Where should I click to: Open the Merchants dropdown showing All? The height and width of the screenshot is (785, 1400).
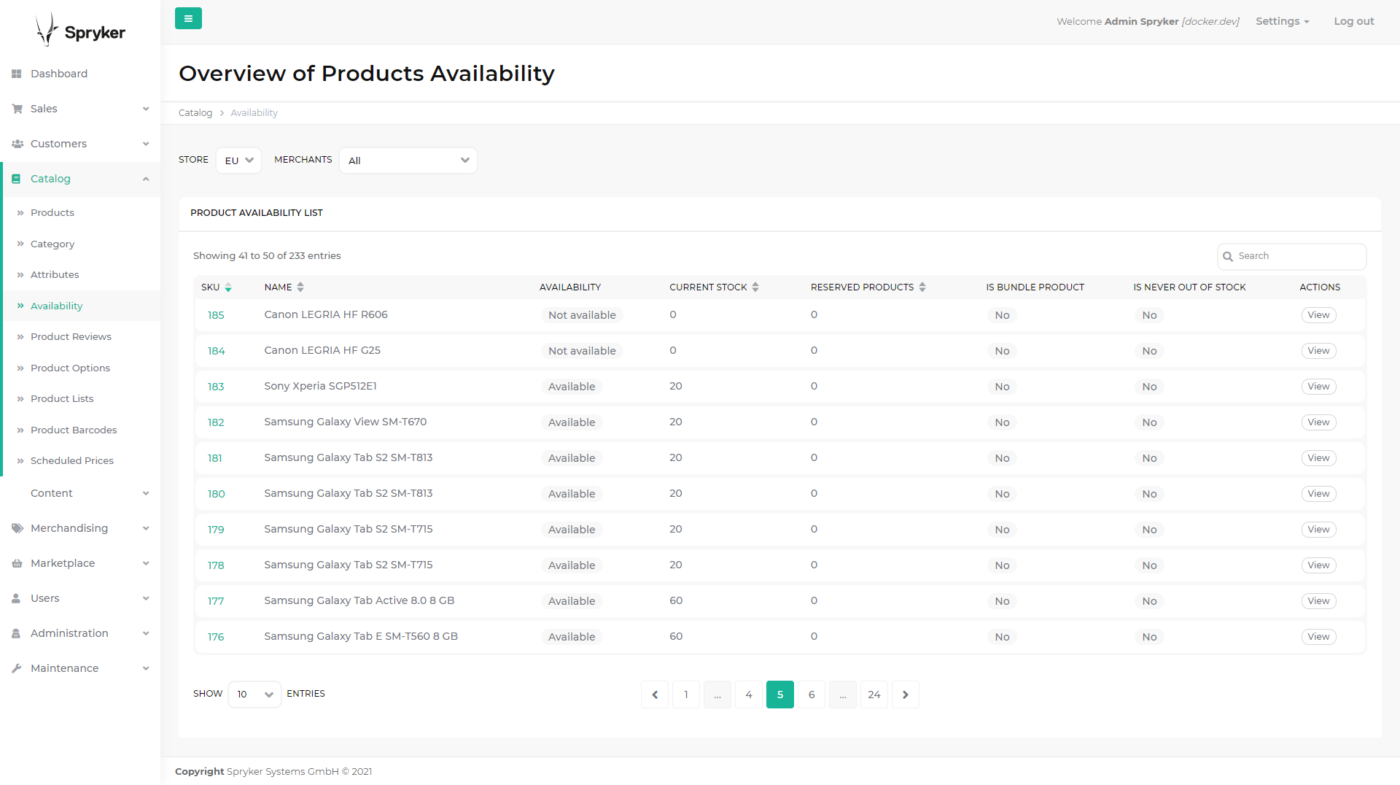click(x=408, y=160)
